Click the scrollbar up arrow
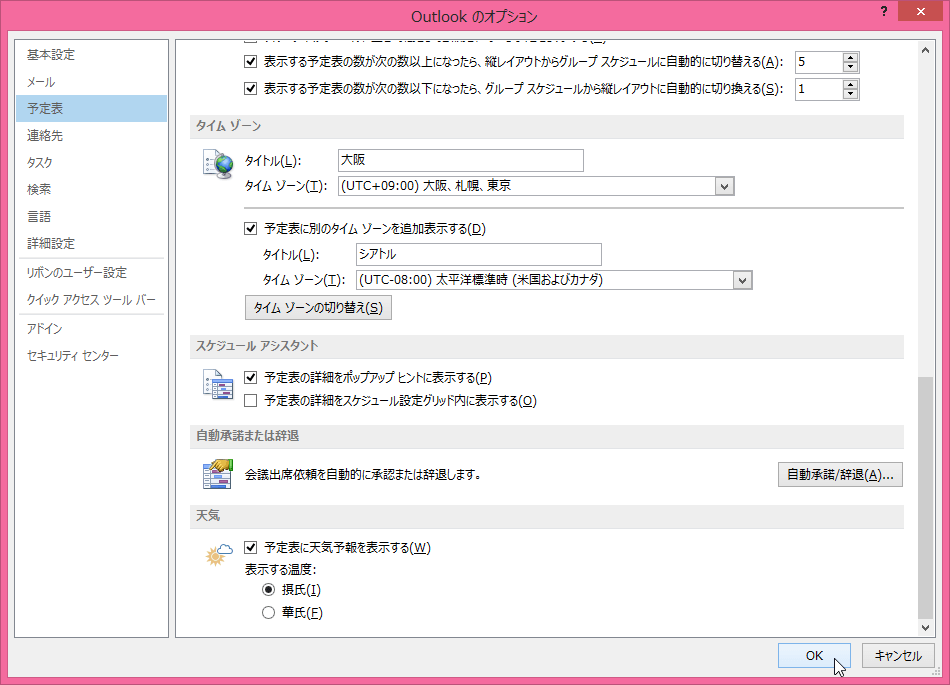Viewport: 950px width, 685px height. (x=925, y=50)
